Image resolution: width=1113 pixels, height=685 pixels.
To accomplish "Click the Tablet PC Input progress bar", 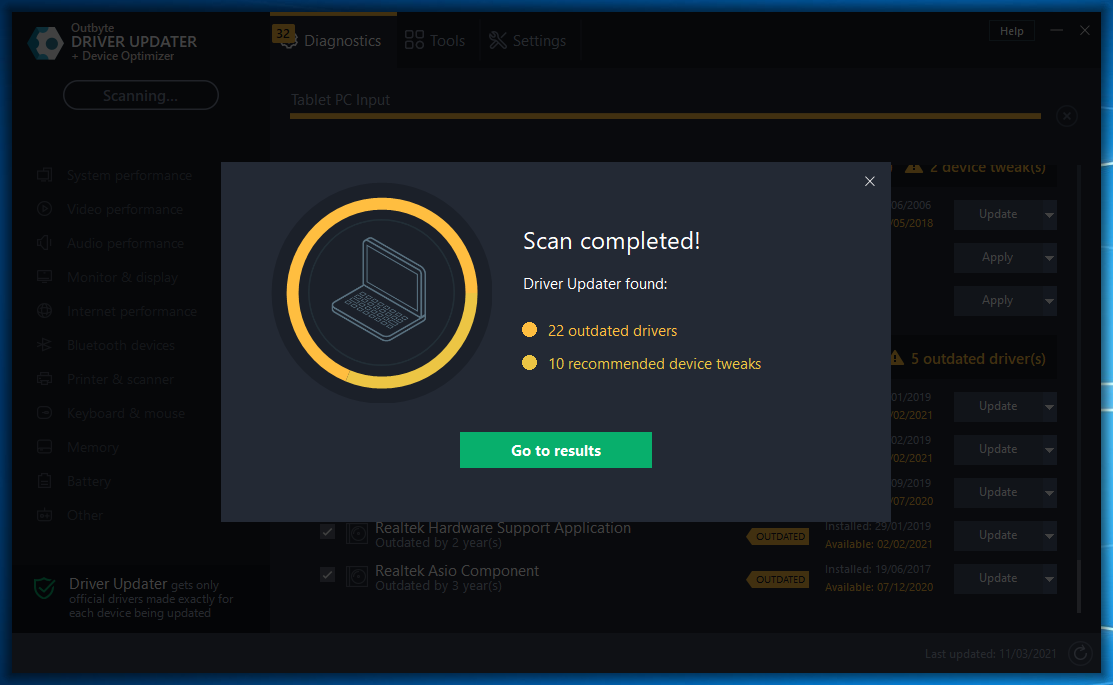I will coord(665,116).
